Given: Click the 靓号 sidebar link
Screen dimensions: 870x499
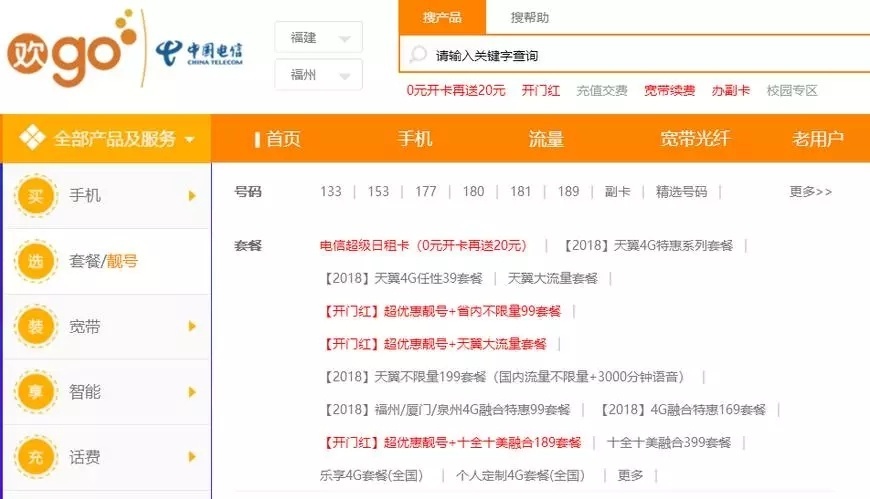Looking at the screenshot, I should (x=122, y=261).
